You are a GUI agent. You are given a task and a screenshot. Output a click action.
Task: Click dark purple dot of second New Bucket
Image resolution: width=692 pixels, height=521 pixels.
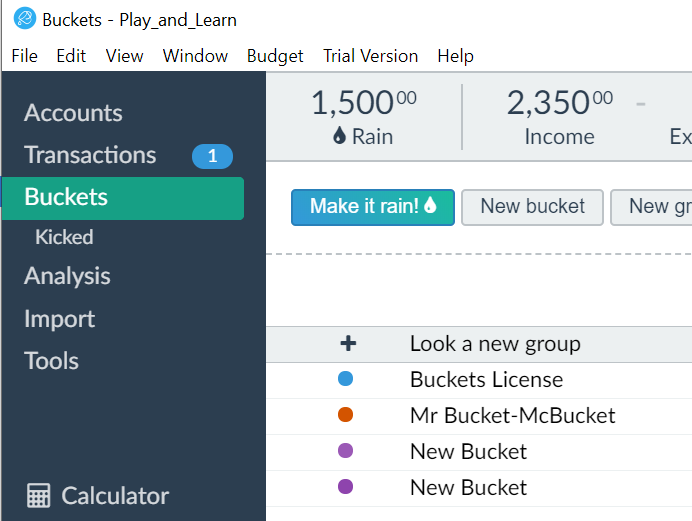[345, 487]
